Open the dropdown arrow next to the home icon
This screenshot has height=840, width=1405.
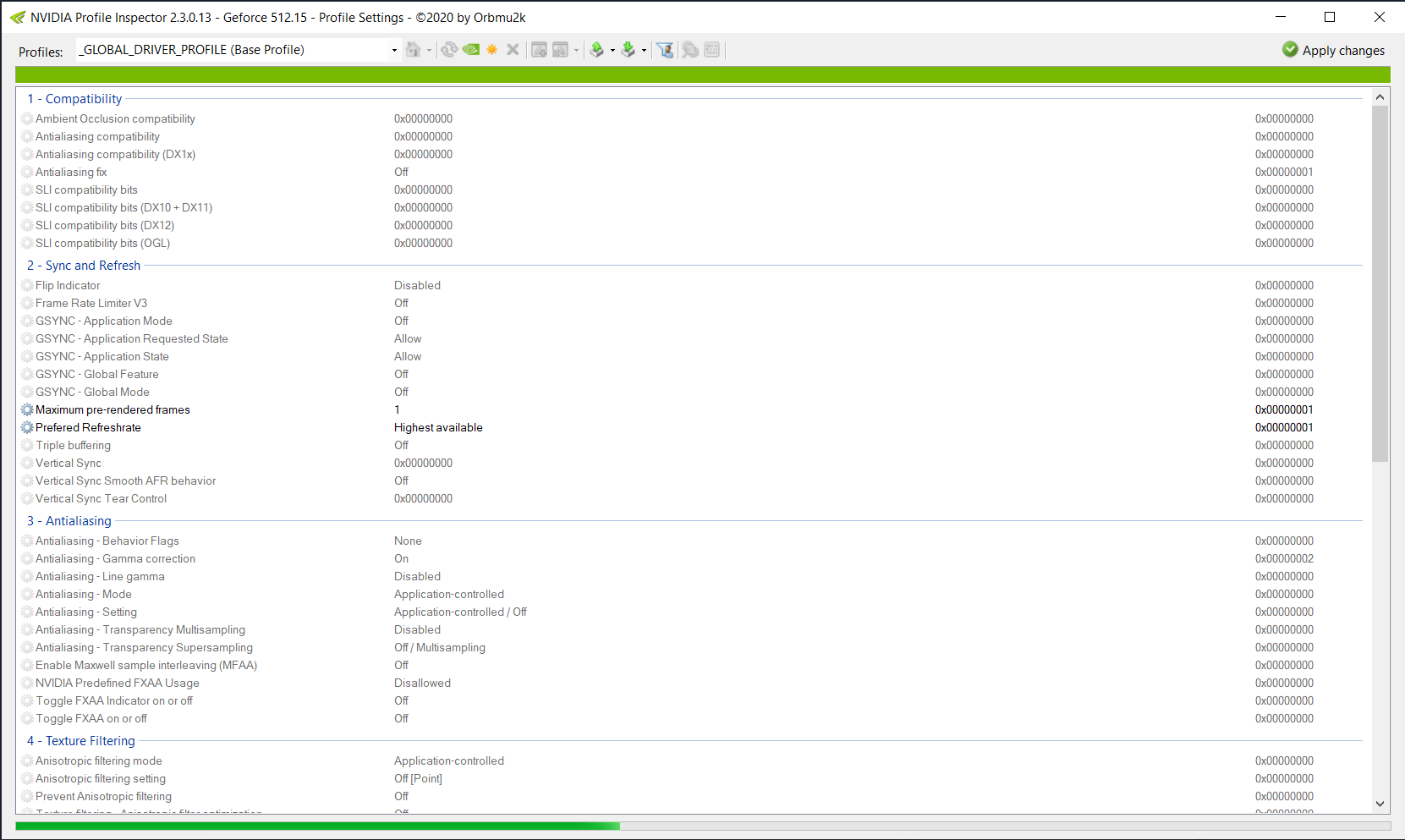point(429,50)
